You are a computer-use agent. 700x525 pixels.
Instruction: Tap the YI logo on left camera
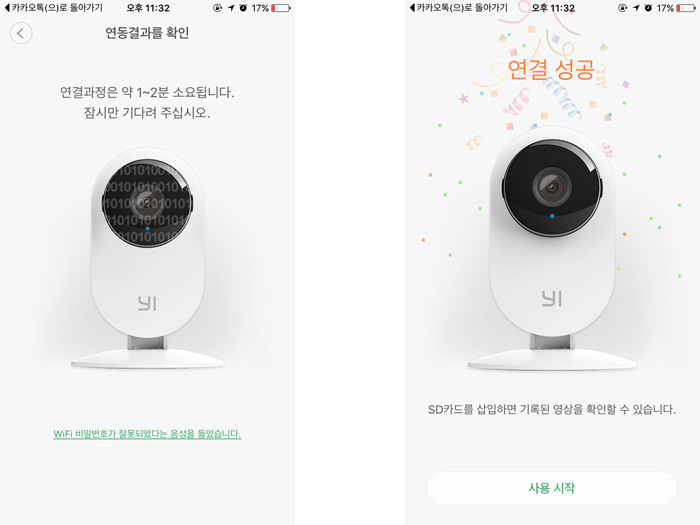(147, 303)
